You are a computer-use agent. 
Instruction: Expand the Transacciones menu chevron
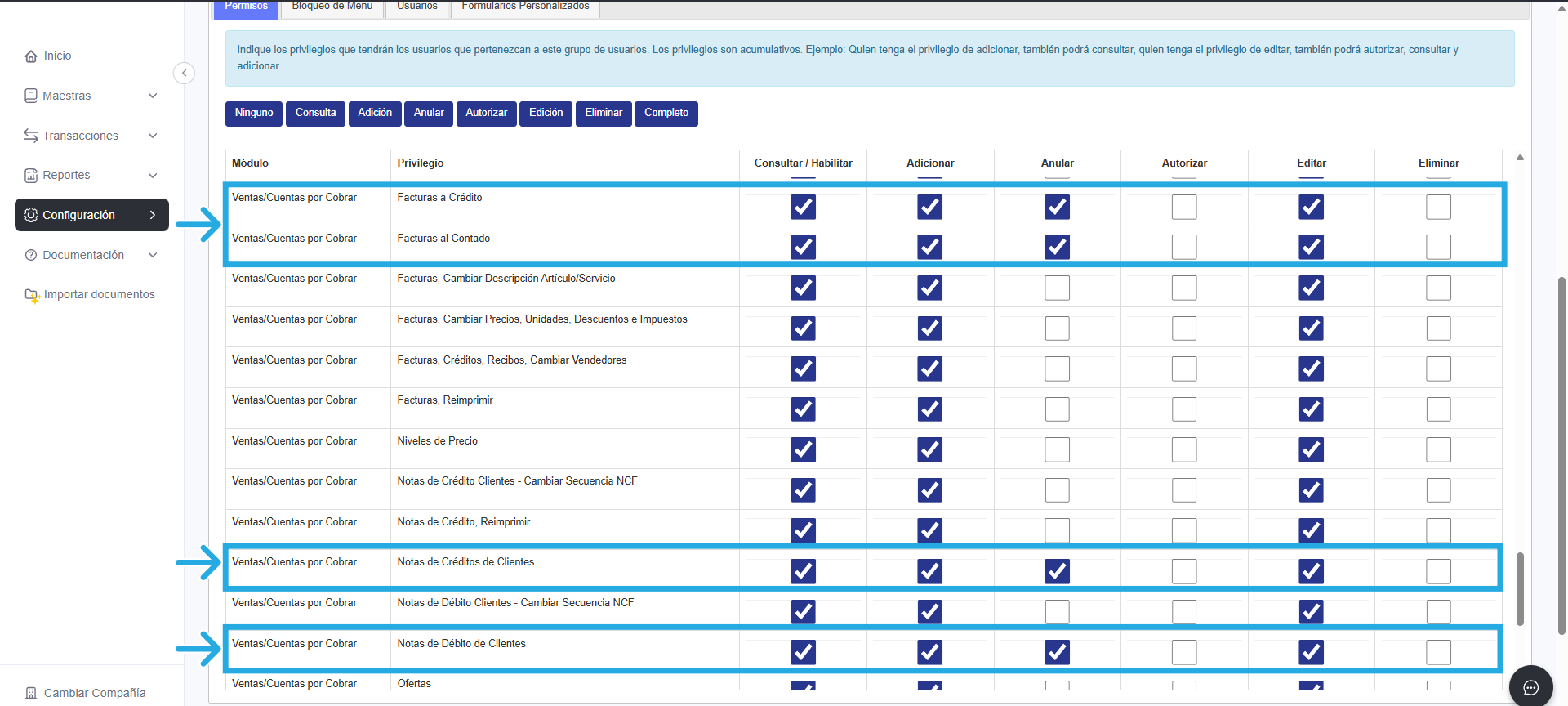[x=153, y=136]
